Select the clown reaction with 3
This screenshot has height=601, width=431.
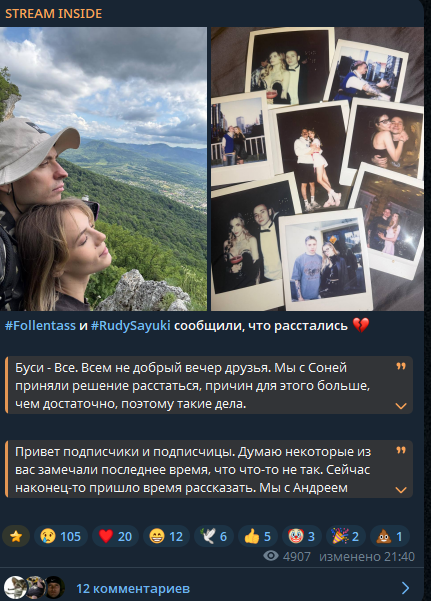(x=302, y=536)
